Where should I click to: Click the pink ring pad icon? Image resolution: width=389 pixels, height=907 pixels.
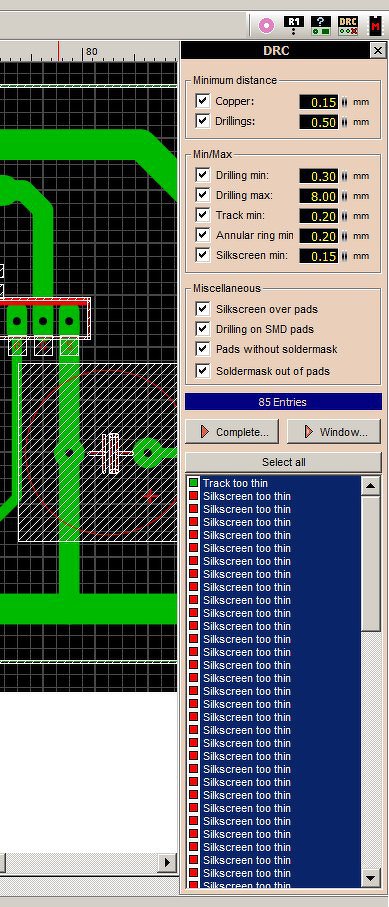click(x=266, y=26)
